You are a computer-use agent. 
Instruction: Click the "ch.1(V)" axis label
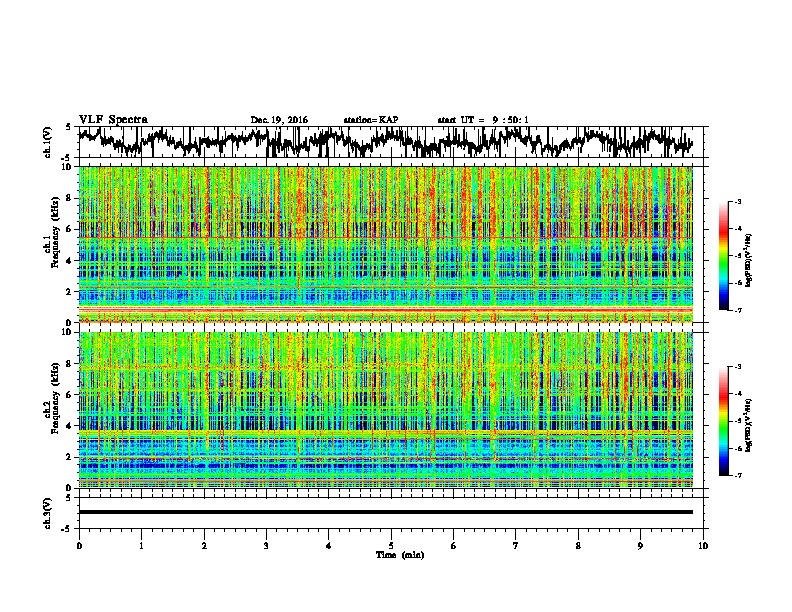tap(48, 142)
